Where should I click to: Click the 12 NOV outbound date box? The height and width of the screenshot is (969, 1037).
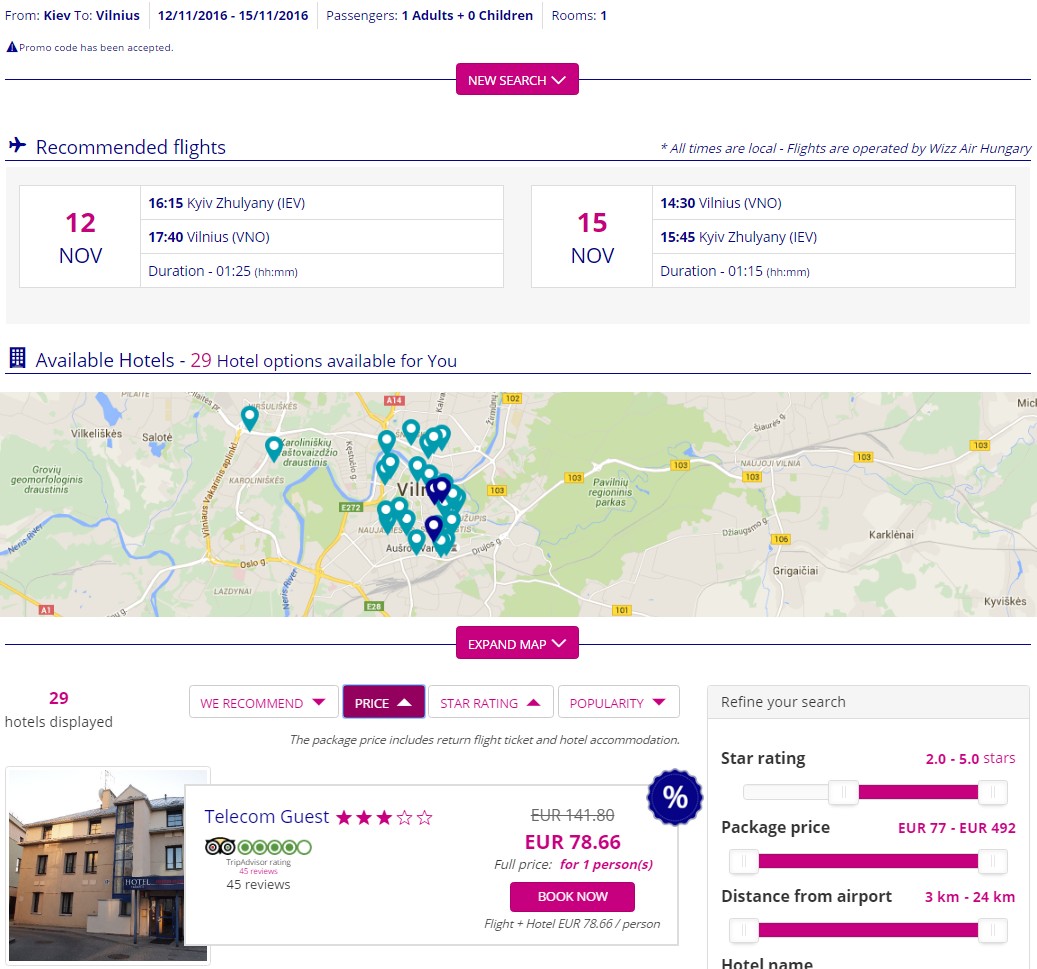pyautogui.click(x=80, y=236)
